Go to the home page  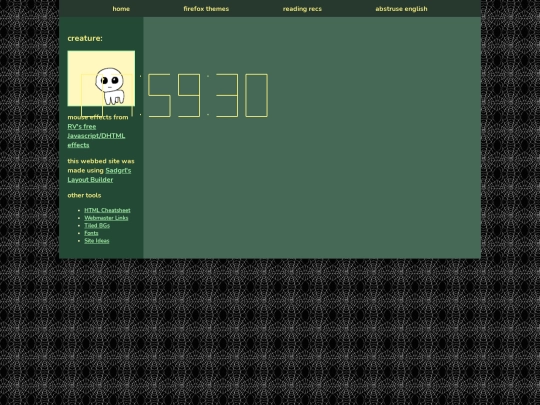click(x=121, y=9)
